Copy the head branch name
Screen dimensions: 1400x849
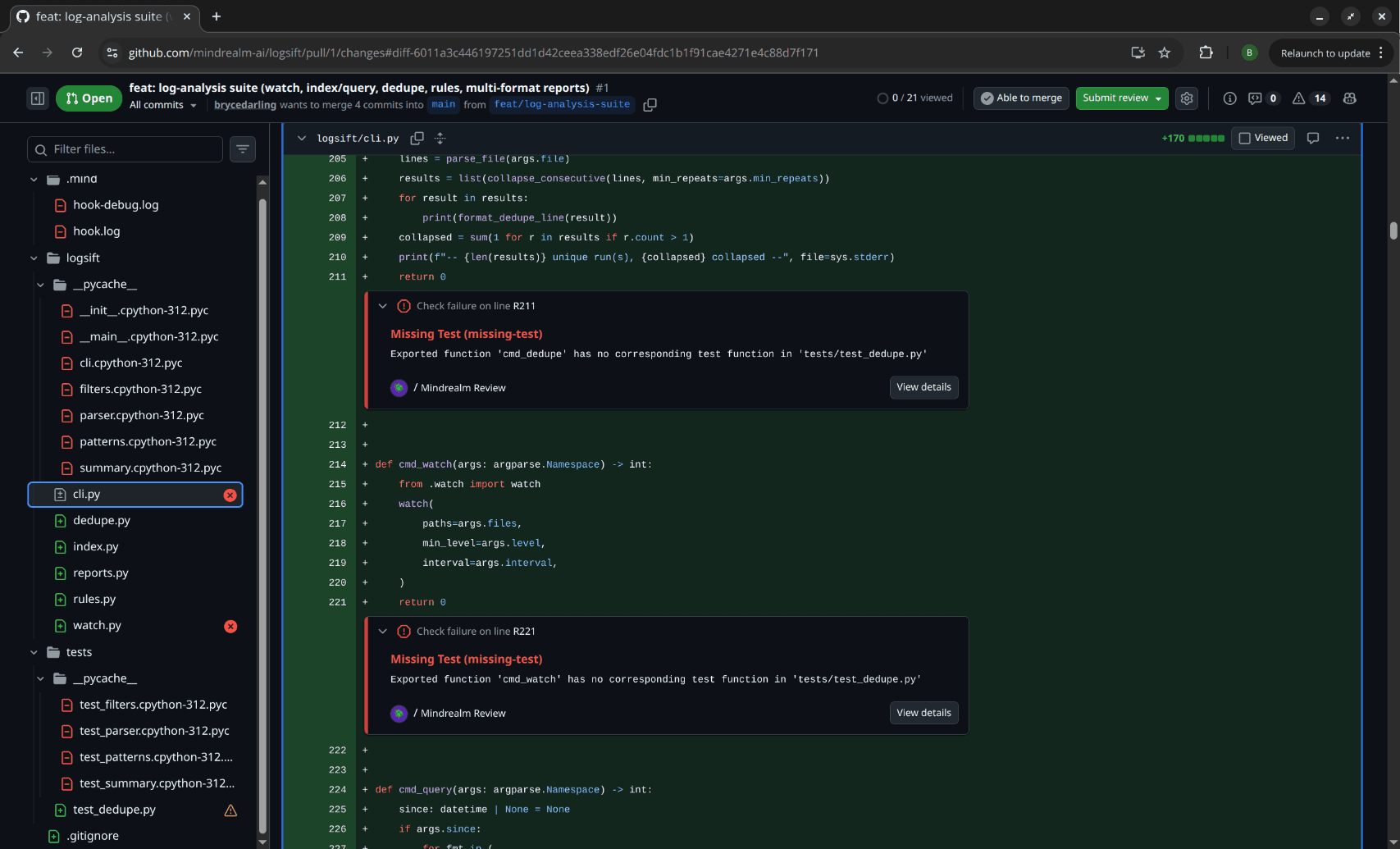coord(650,105)
